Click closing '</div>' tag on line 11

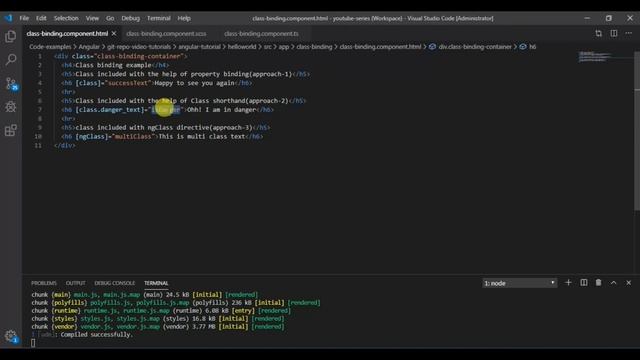click(x=64, y=145)
